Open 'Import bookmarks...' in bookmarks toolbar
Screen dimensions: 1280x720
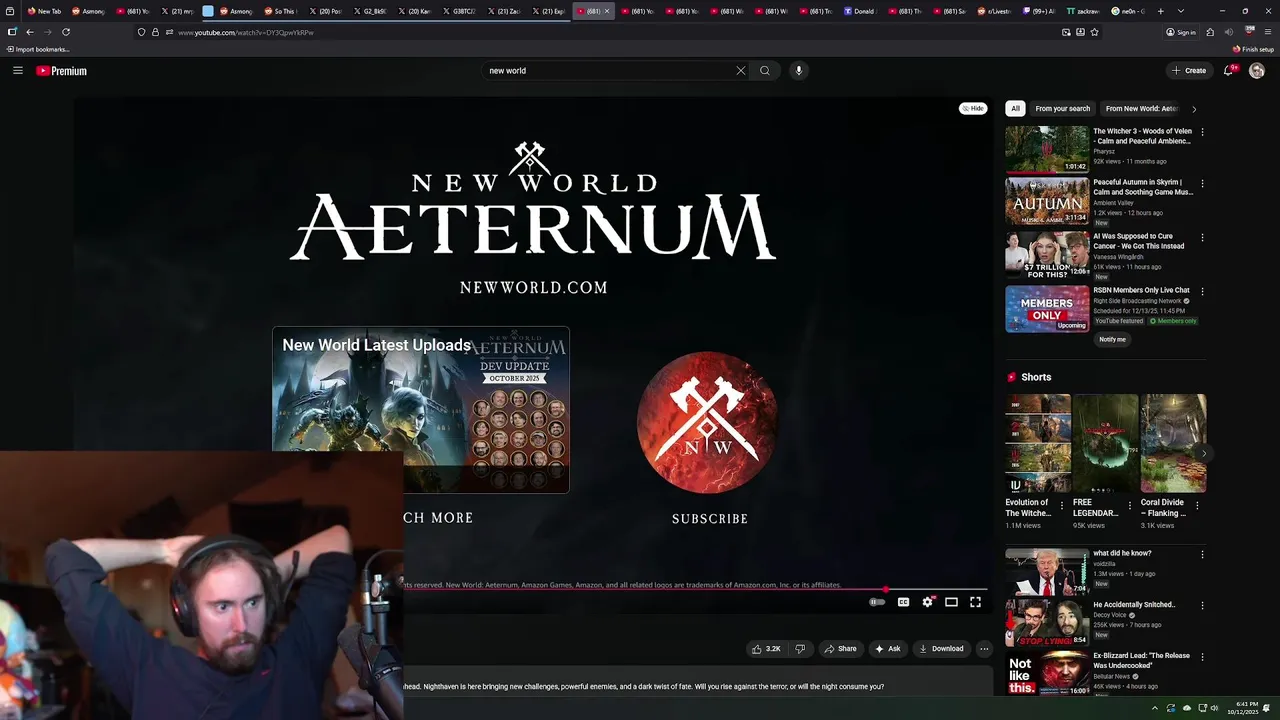click(38, 49)
